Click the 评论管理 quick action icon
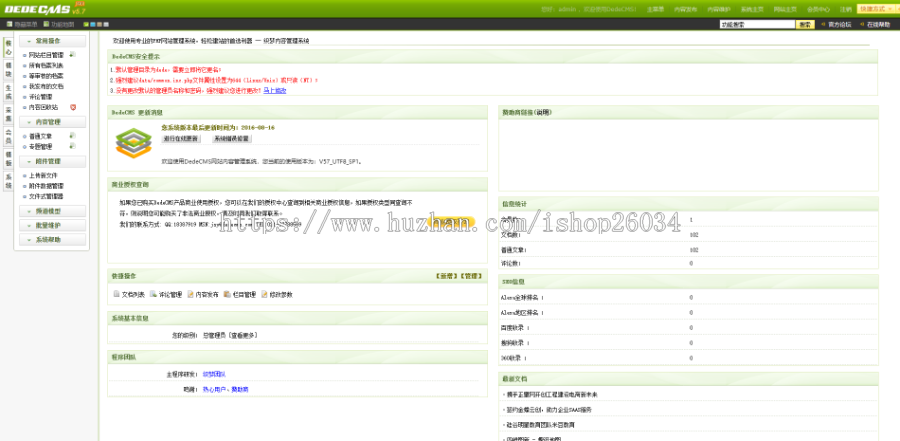Image resolution: width=900 pixels, height=441 pixels. pos(153,294)
